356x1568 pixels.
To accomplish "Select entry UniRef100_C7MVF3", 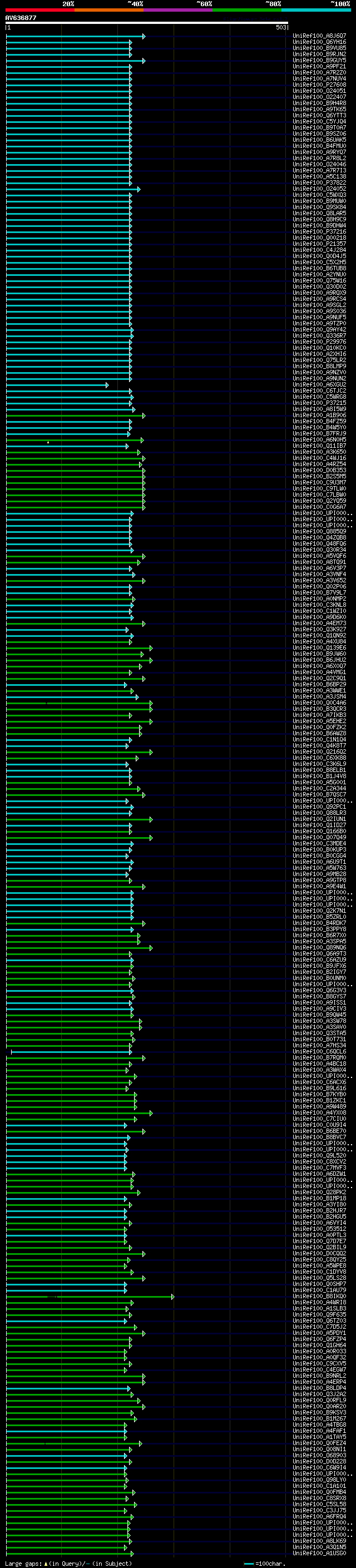I will point(319,1168).
